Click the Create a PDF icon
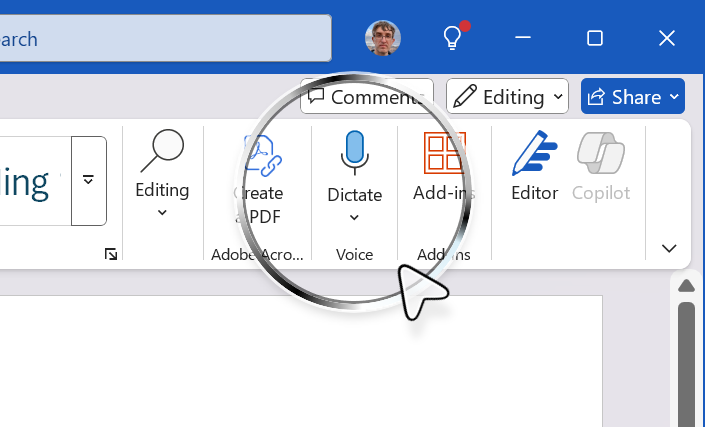 pos(258,155)
